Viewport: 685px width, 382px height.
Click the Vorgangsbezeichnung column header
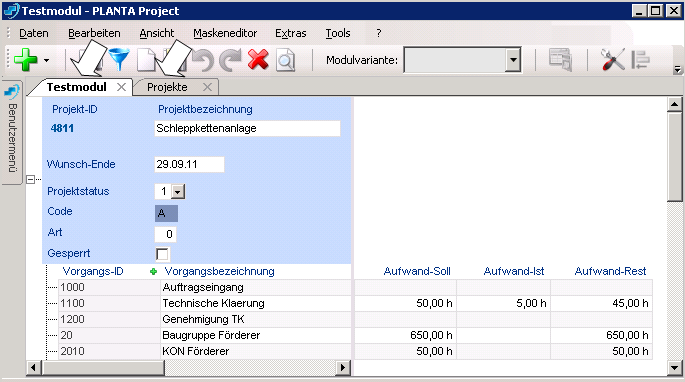(219, 271)
